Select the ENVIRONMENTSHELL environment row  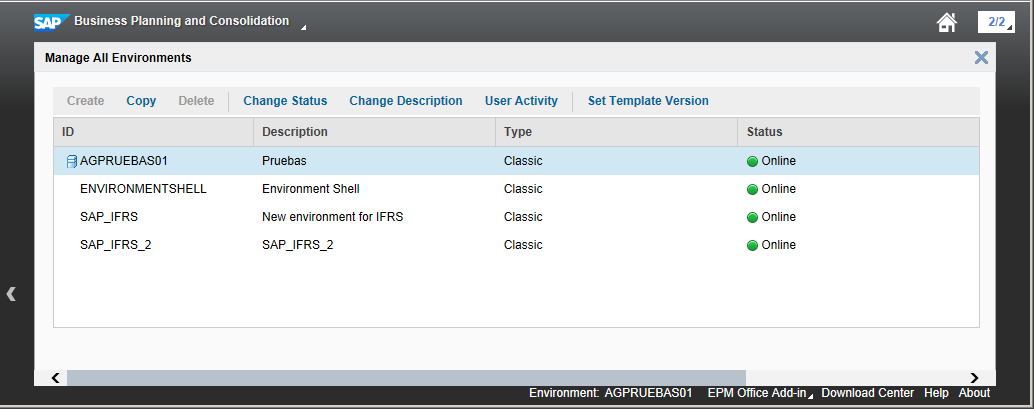click(x=143, y=189)
